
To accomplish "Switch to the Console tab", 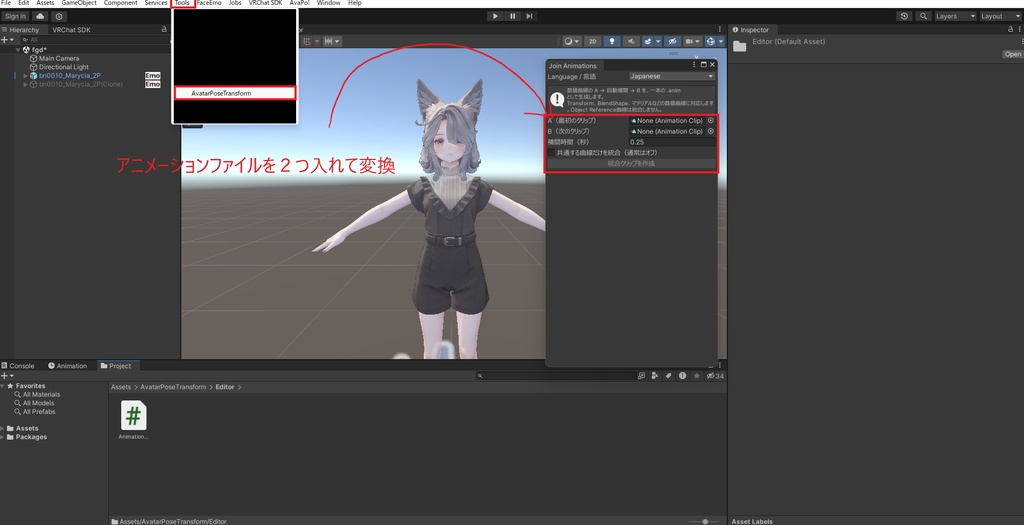I will point(17,366).
